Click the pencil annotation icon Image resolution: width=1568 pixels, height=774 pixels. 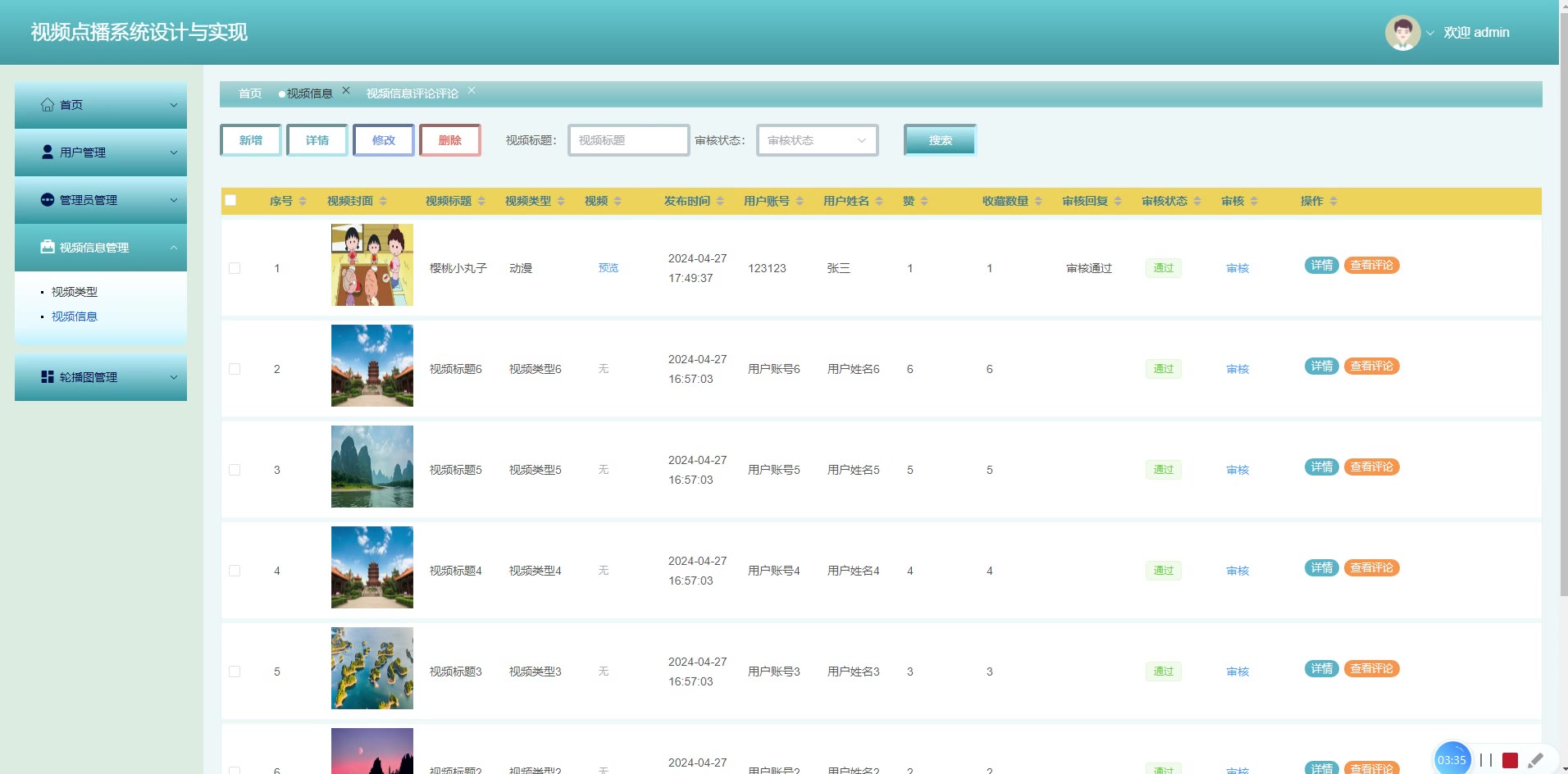coord(1536,760)
